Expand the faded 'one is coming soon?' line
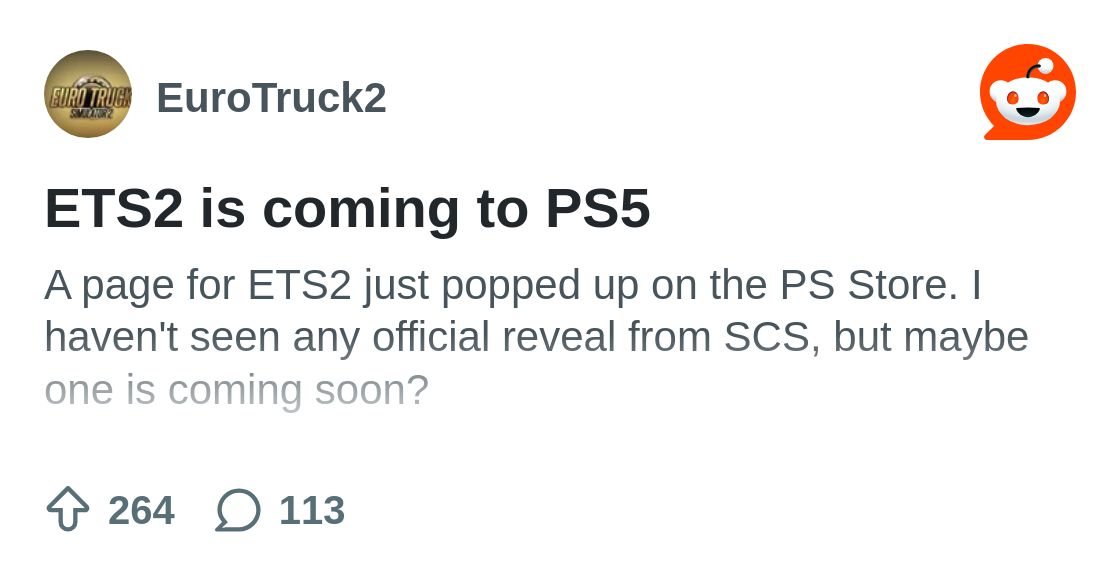1120x584 pixels. coord(236,391)
